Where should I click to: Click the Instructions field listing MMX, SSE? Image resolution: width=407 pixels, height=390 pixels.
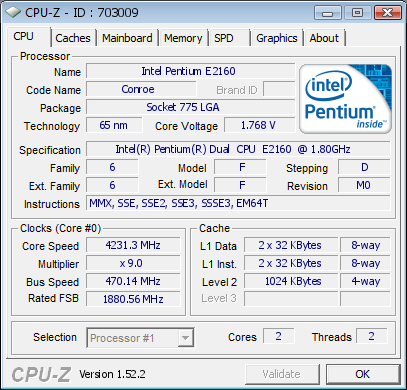[238, 203]
